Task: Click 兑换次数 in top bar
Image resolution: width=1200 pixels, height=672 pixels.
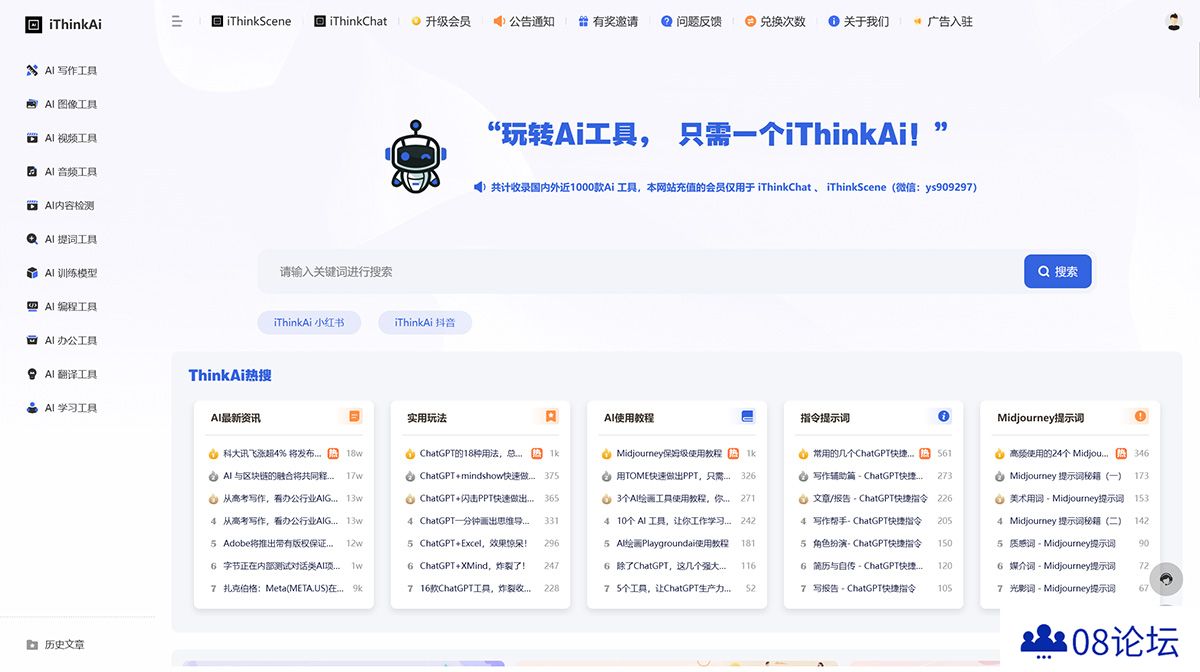Action: pyautogui.click(x=775, y=21)
